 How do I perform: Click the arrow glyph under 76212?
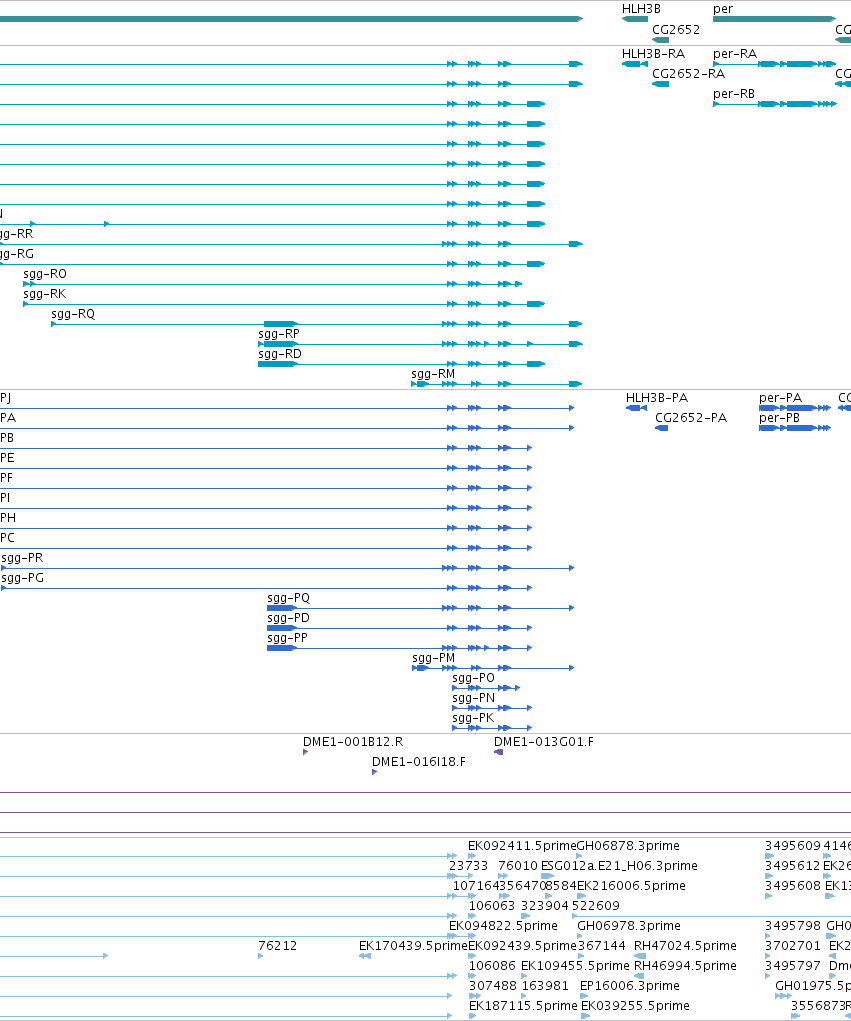pos(260,956)
